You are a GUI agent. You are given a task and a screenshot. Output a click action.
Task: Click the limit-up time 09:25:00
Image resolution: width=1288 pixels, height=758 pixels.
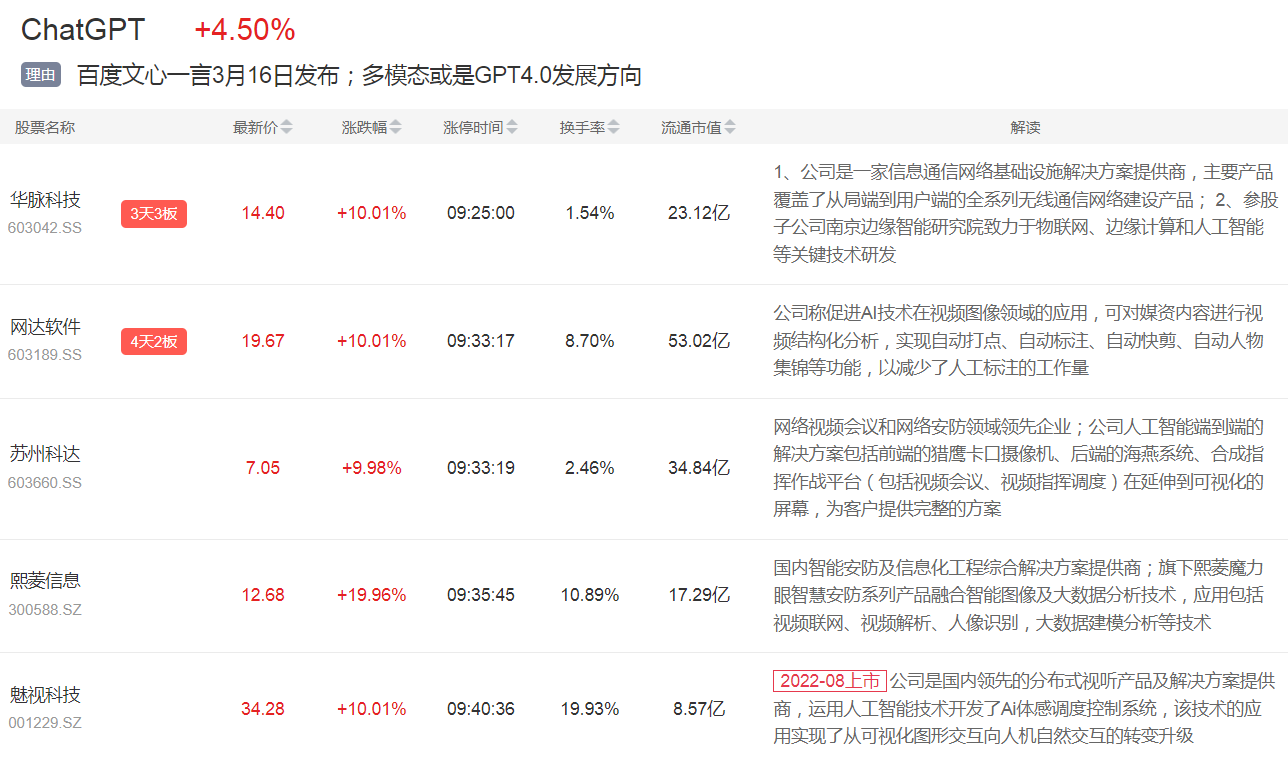[481, 213]
